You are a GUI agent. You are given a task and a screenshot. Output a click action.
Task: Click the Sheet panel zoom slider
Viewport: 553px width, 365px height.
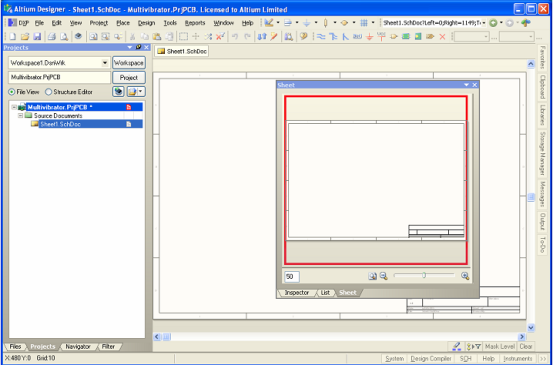point(424,275)
